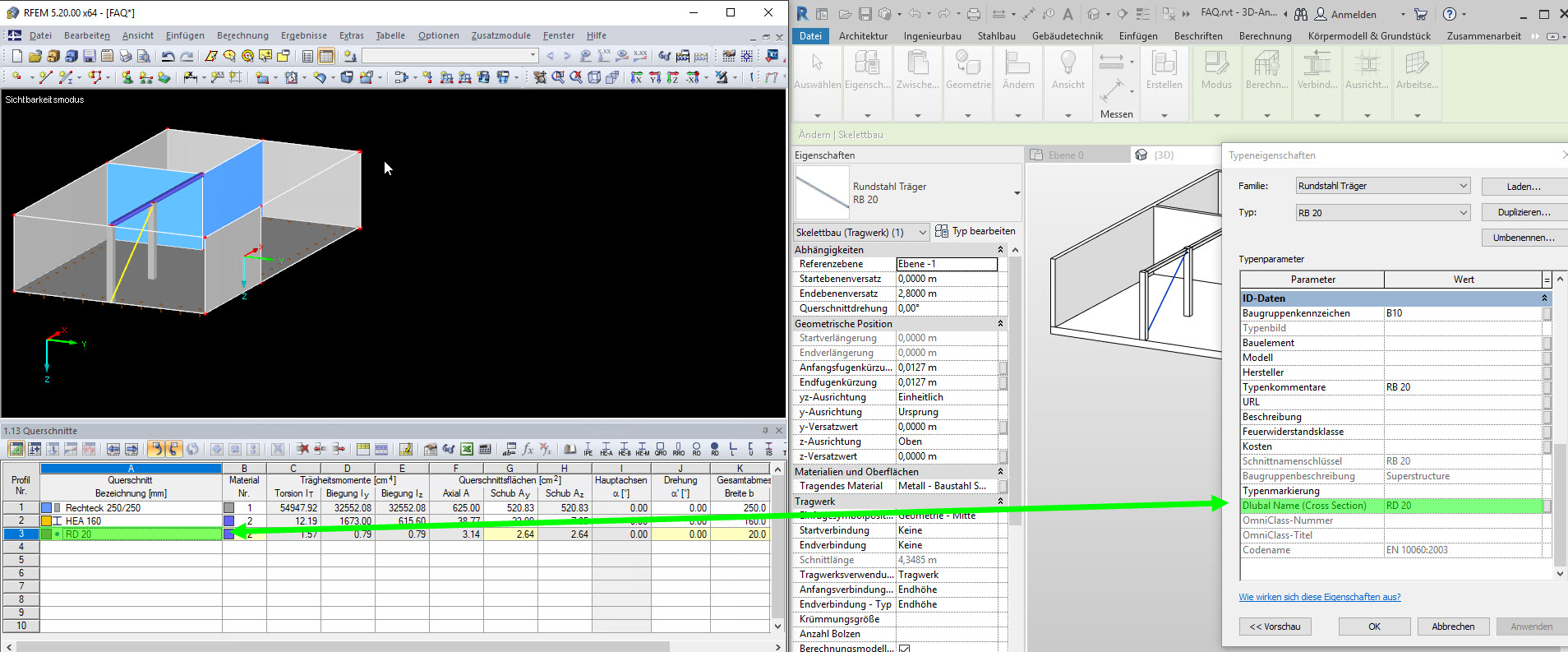Expand the Auswählen ribbon panel dropdown

(x=818, y=116)
